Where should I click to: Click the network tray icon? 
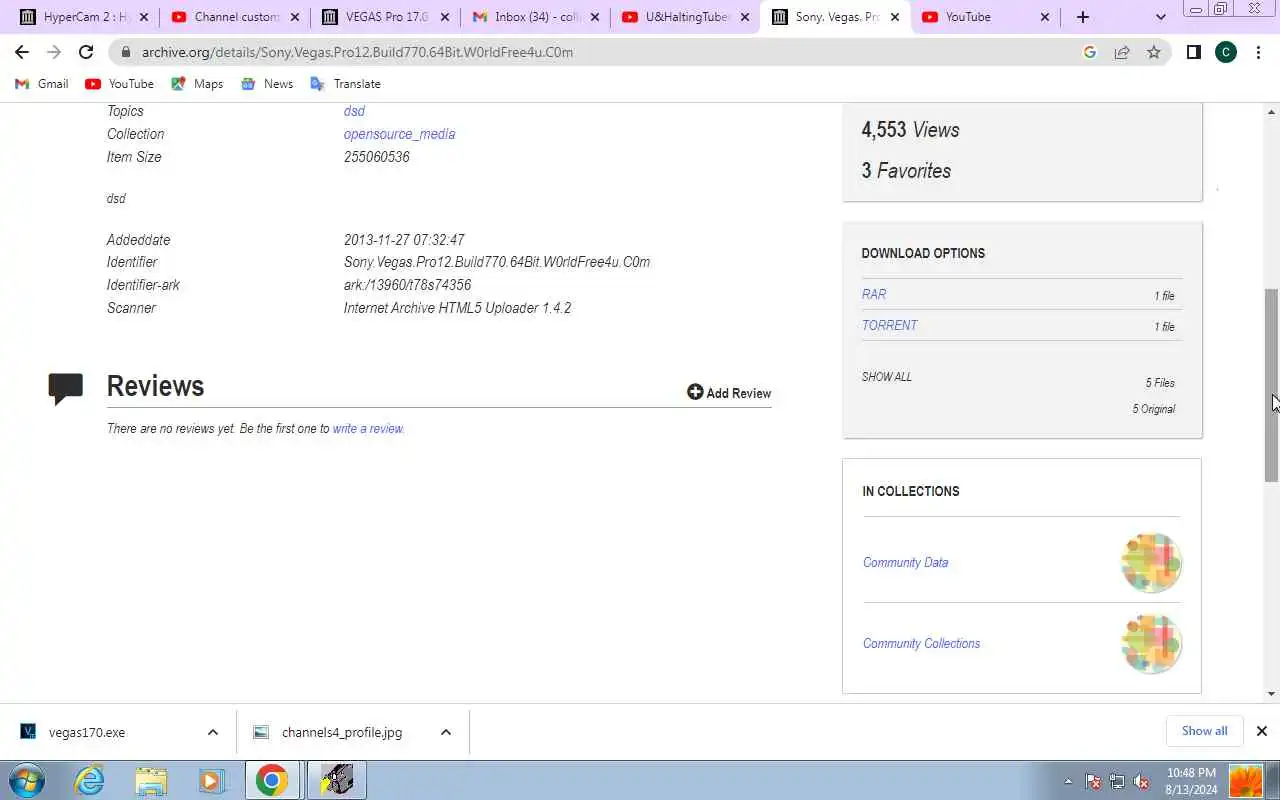(1117, 782)
